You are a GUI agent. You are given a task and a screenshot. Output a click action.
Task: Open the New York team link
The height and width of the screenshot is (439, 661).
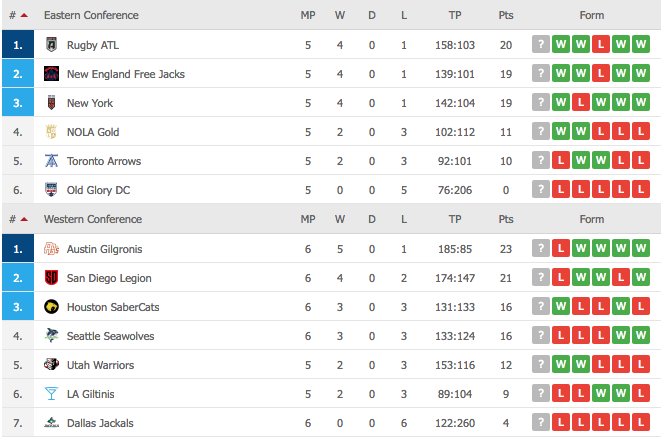tap(90, 103)
